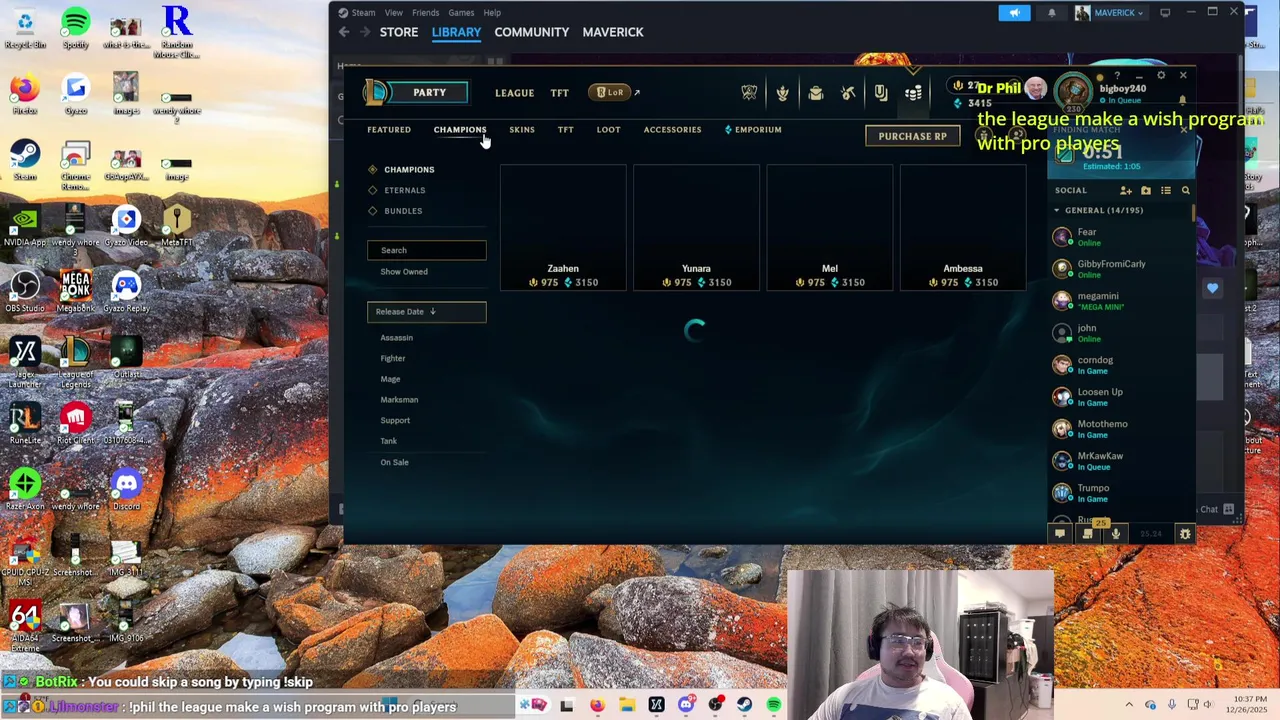Open the Profile laurel icon in top bar
The width and height of the screenshot is (1280, 720).
pyautogui.click(x=782, y=93)
